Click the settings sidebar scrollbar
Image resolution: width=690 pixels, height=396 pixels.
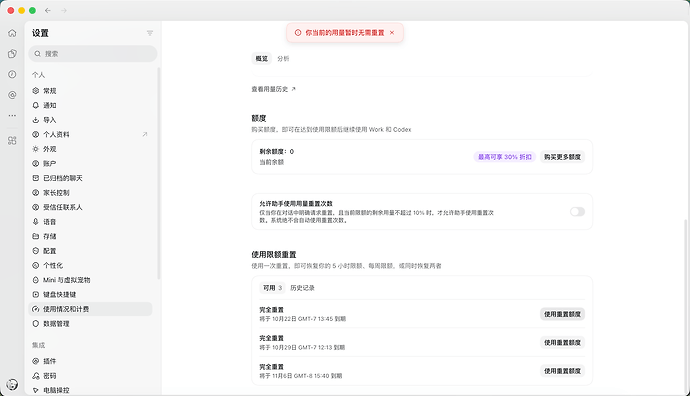(x=159, y=173)
